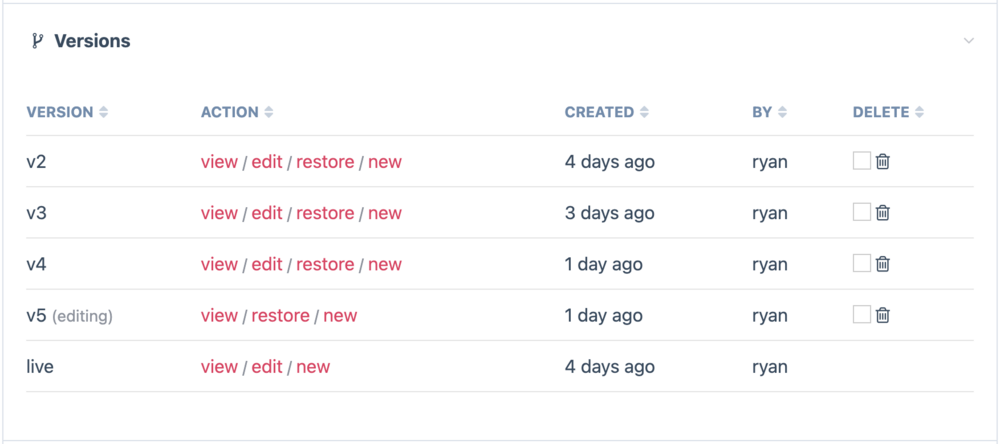Click the branch icon beside Versions title
Screen dimensions: 1000x444
tap(38, 41)
